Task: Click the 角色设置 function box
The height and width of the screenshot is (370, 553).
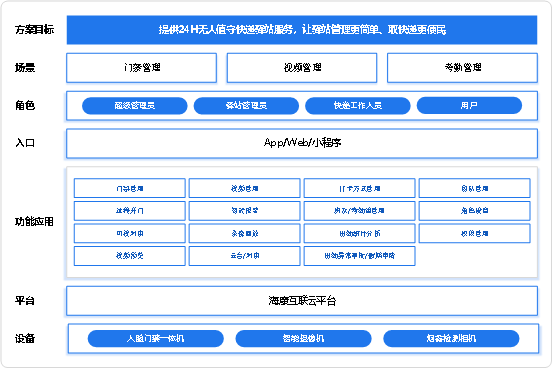Action: coord(474,211)
